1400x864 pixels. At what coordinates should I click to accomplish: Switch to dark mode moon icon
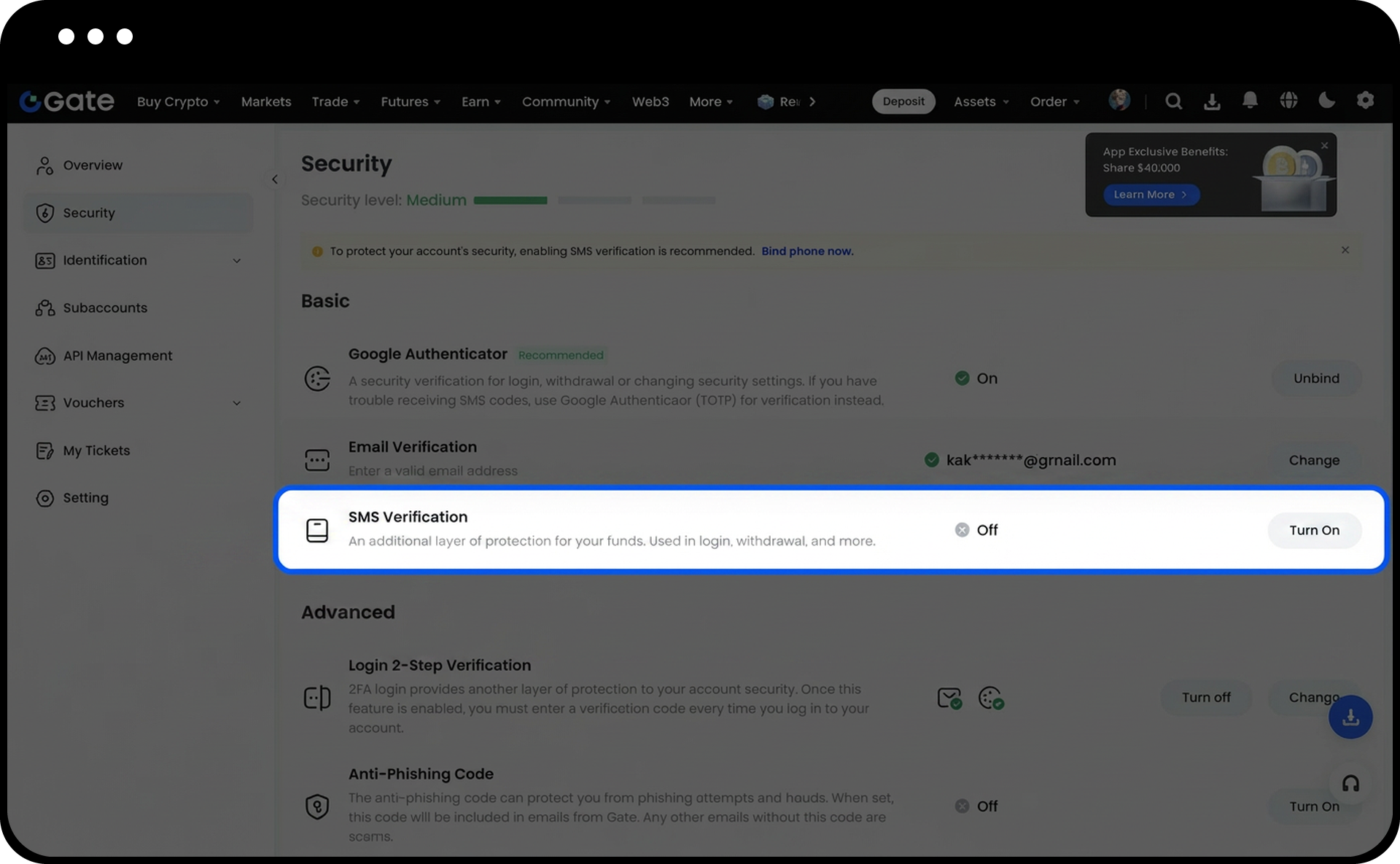1326,101
